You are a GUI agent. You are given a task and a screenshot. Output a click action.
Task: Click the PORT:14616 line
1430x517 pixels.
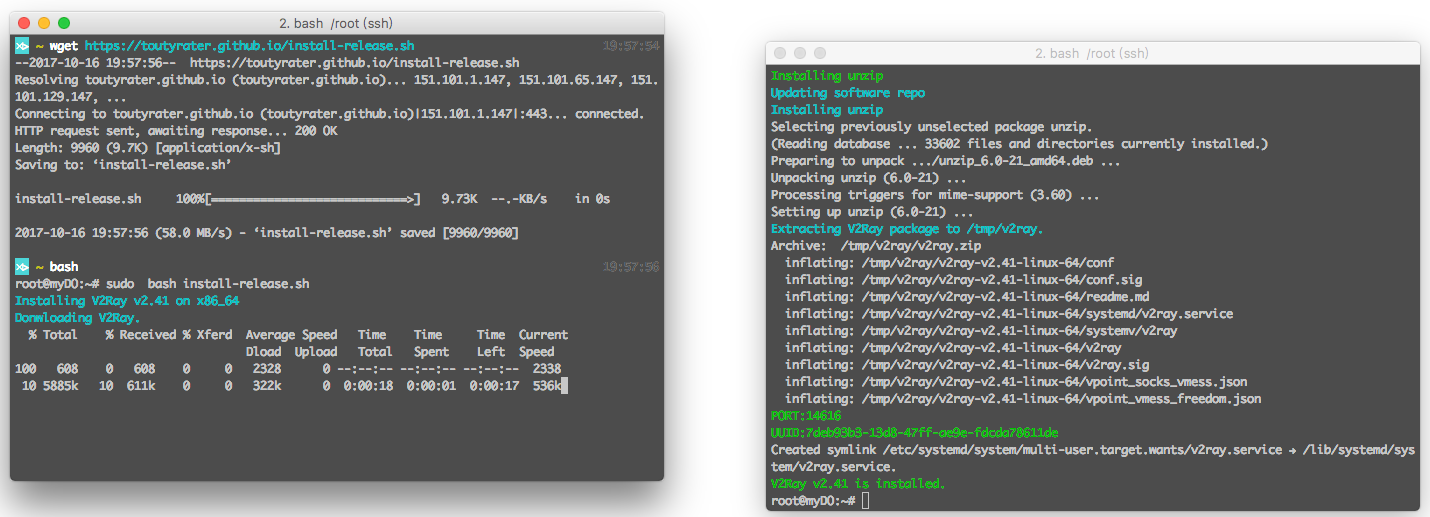(806, 415)
